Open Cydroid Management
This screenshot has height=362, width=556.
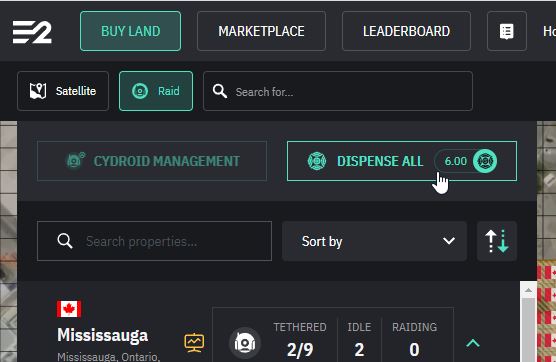pyautogui.click(x=152, y=161)
